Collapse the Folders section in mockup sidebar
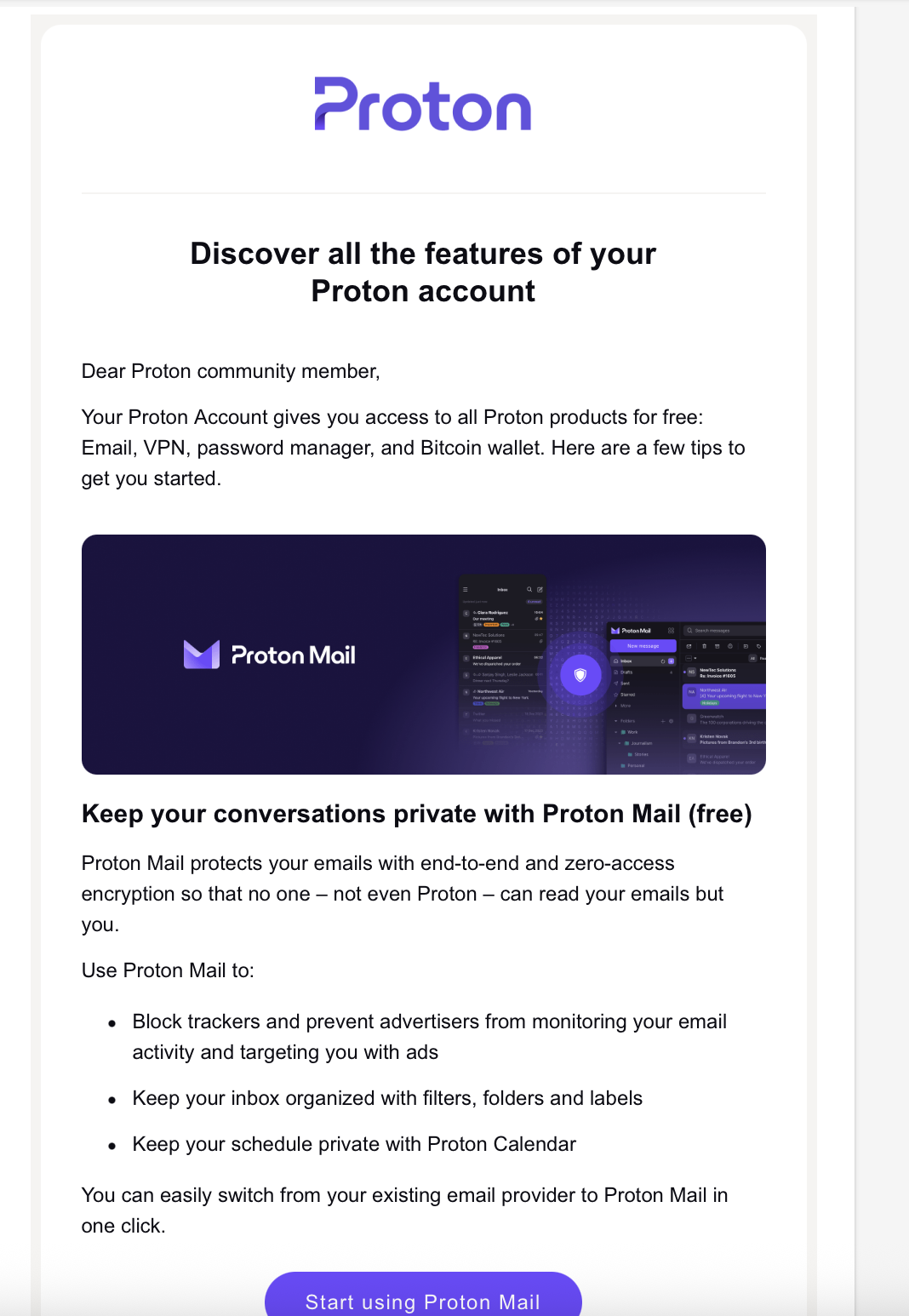Viewport: 909px width, 1316px height. [x=615, y=721]
